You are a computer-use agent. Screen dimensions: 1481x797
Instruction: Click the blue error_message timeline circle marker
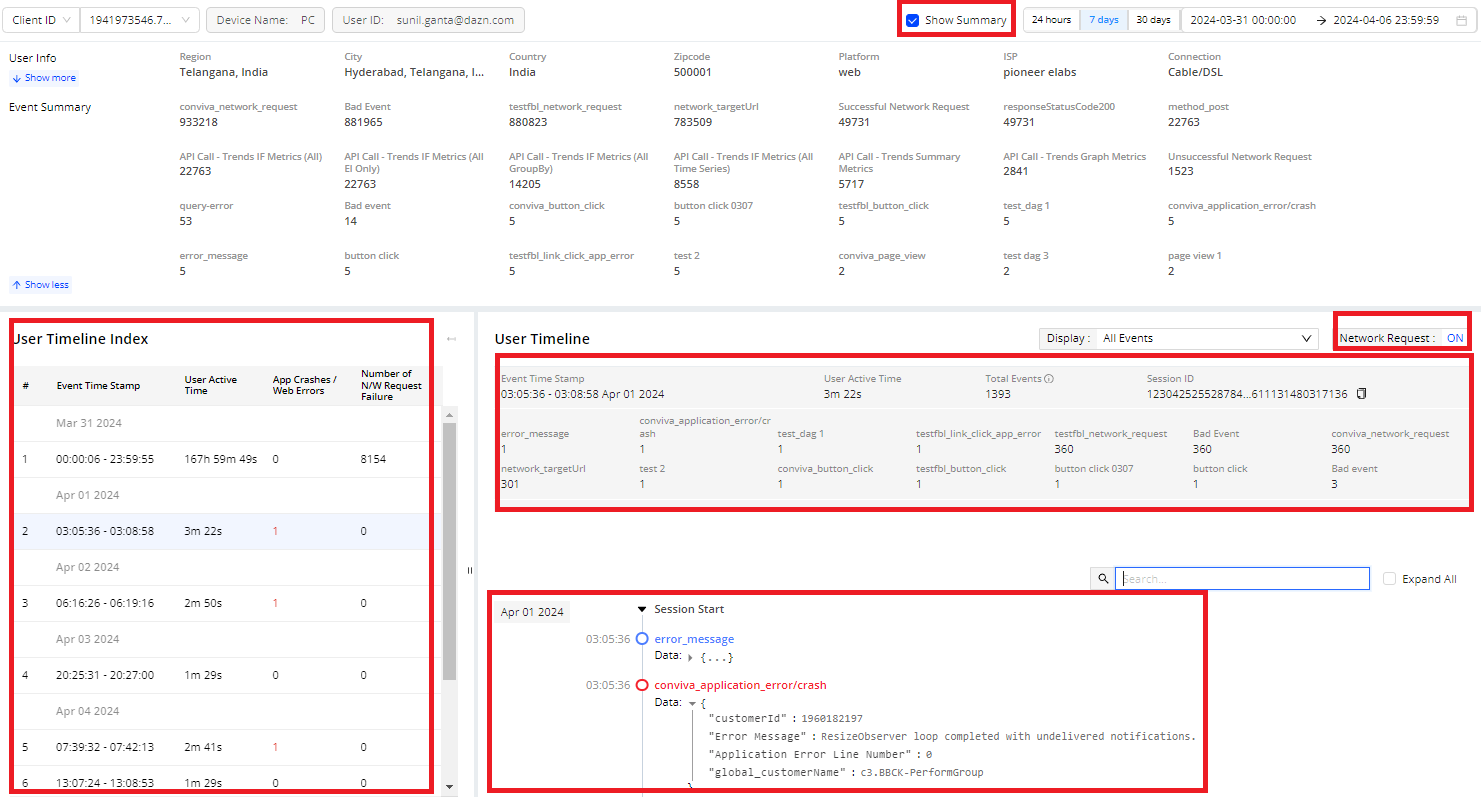point(643,639)
